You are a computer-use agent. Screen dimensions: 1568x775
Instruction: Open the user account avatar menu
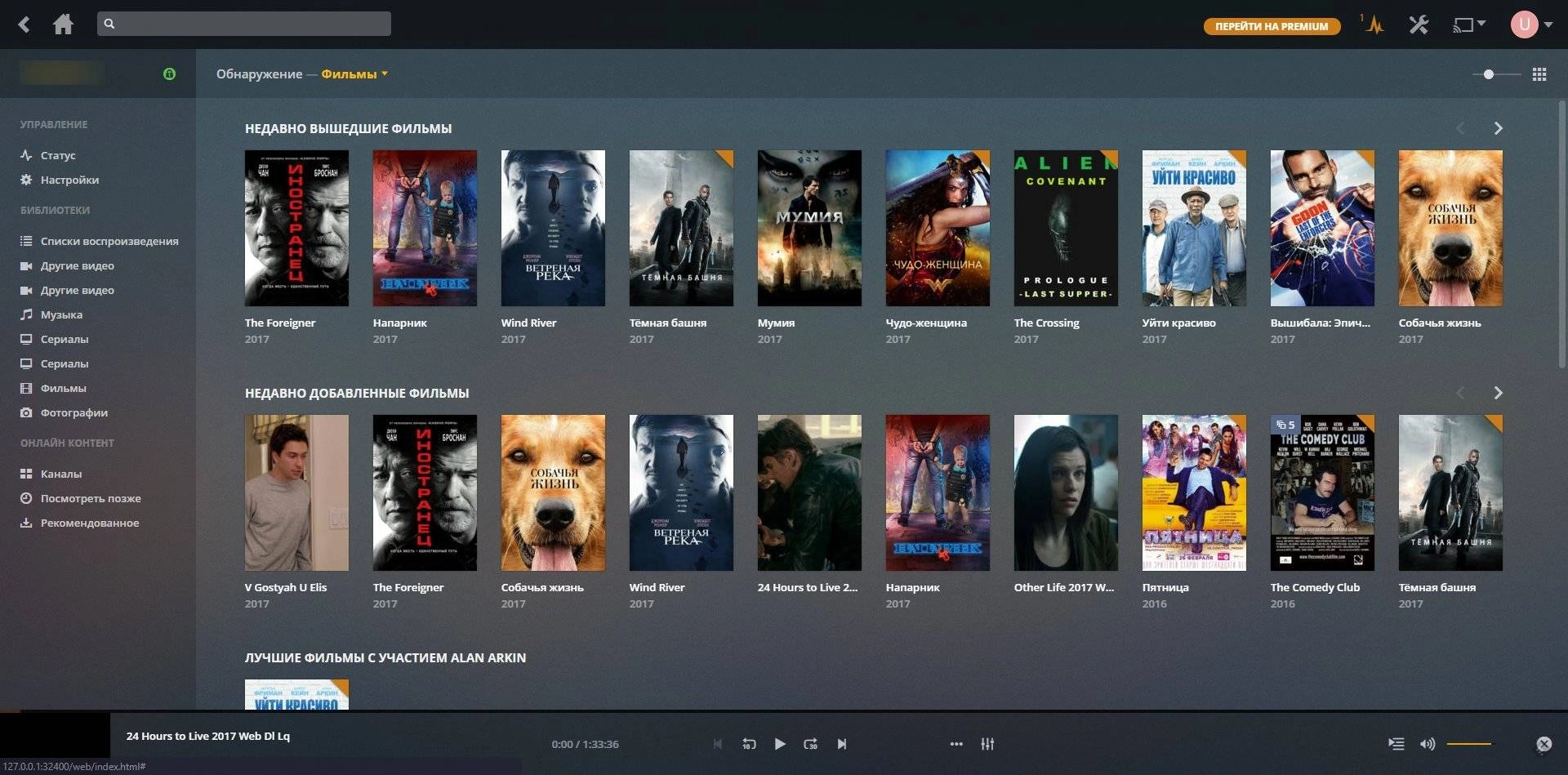coord(1531,24)
